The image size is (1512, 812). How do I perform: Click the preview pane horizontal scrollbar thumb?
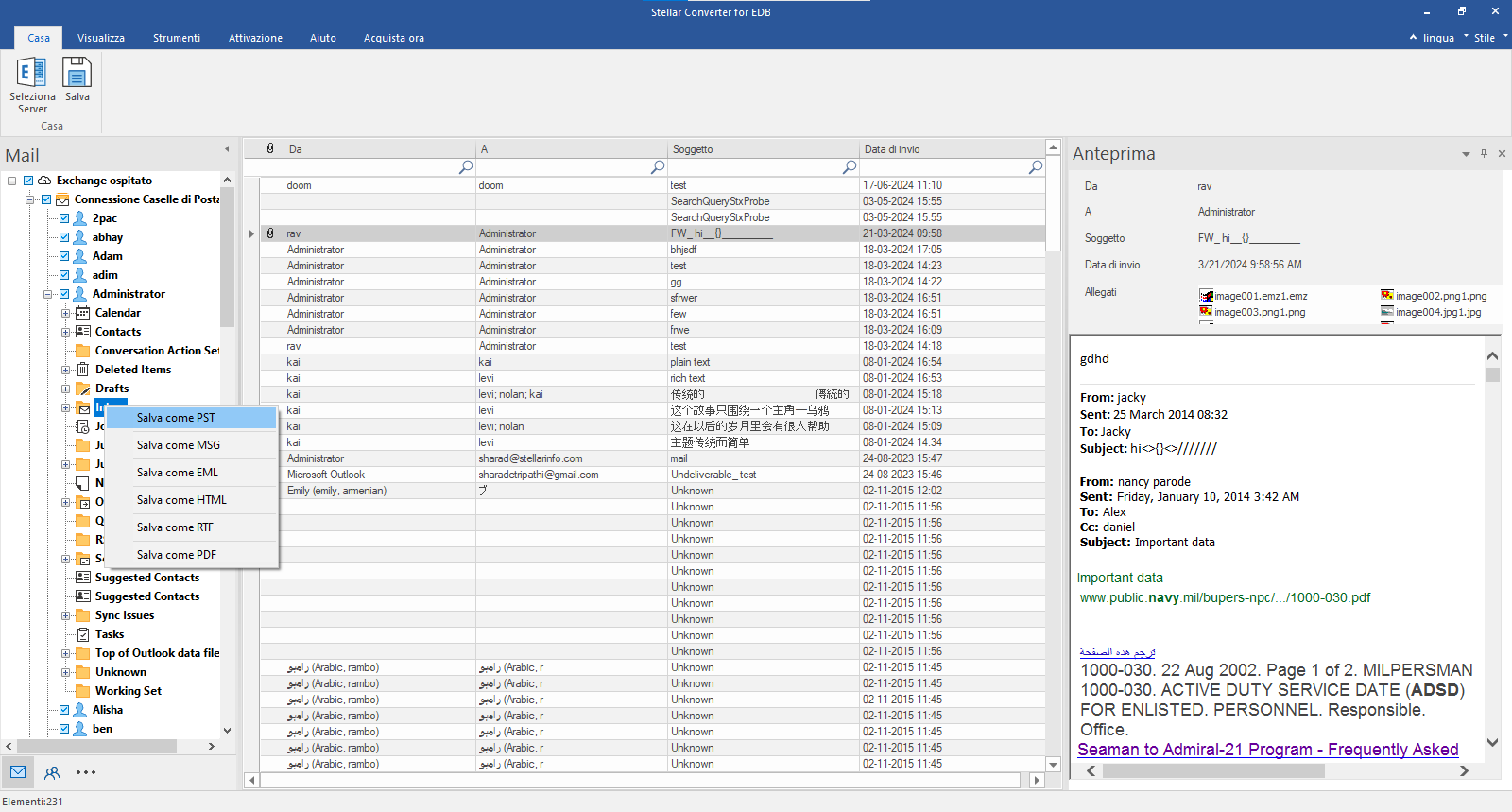(x=1212, y=771)
